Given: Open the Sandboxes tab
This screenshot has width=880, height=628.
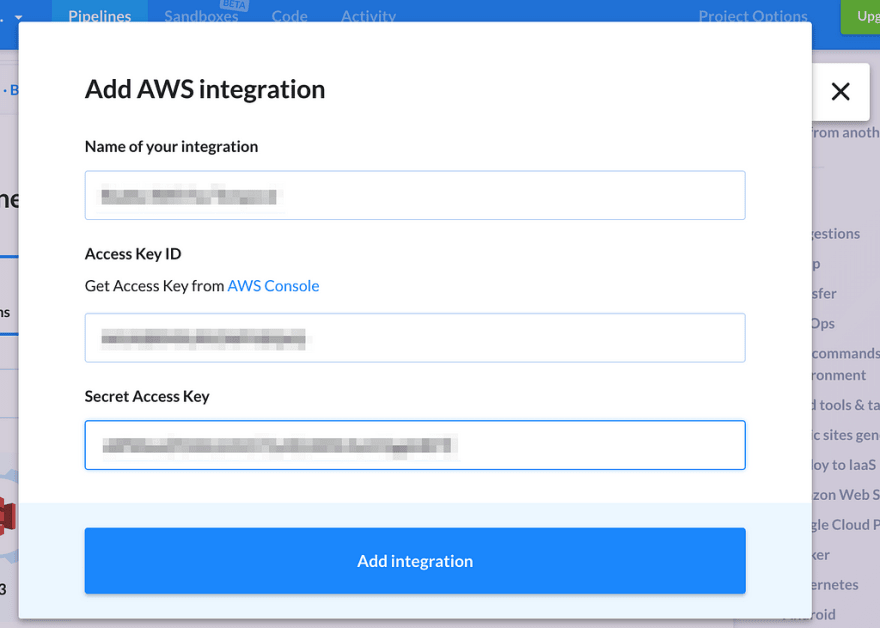Looking at the screenshot, I should click(201, 16).
